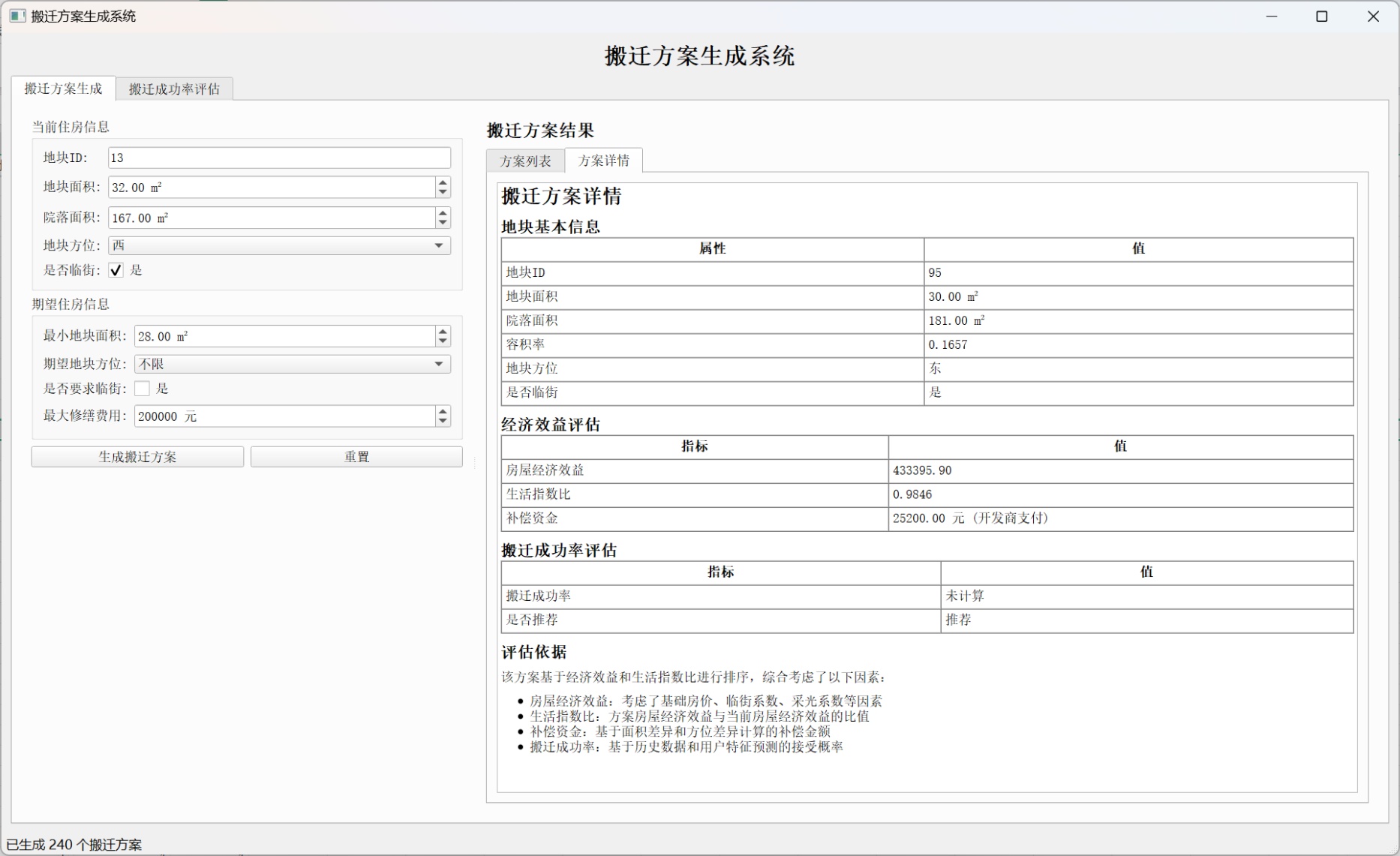The image size is (1400, 856).
Task: Decrease 最大修缮费用 with down arrow
Action: pos(443,421)
